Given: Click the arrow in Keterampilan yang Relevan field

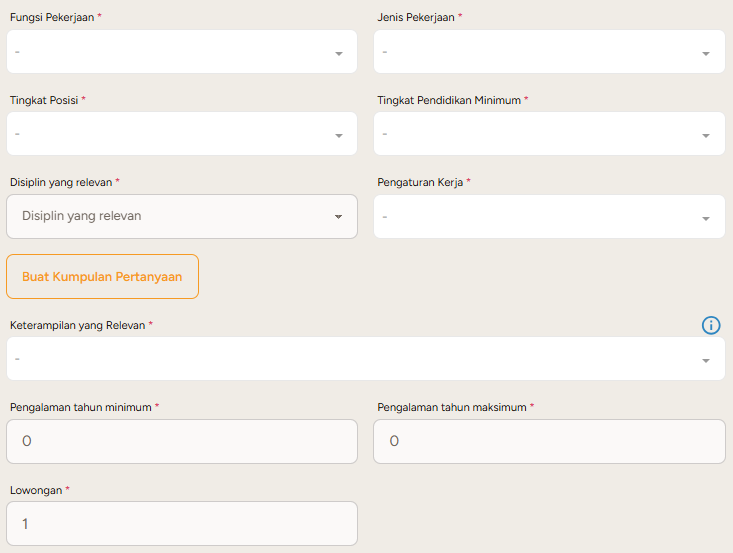Looking at the screenshot, I should point(706,360).
